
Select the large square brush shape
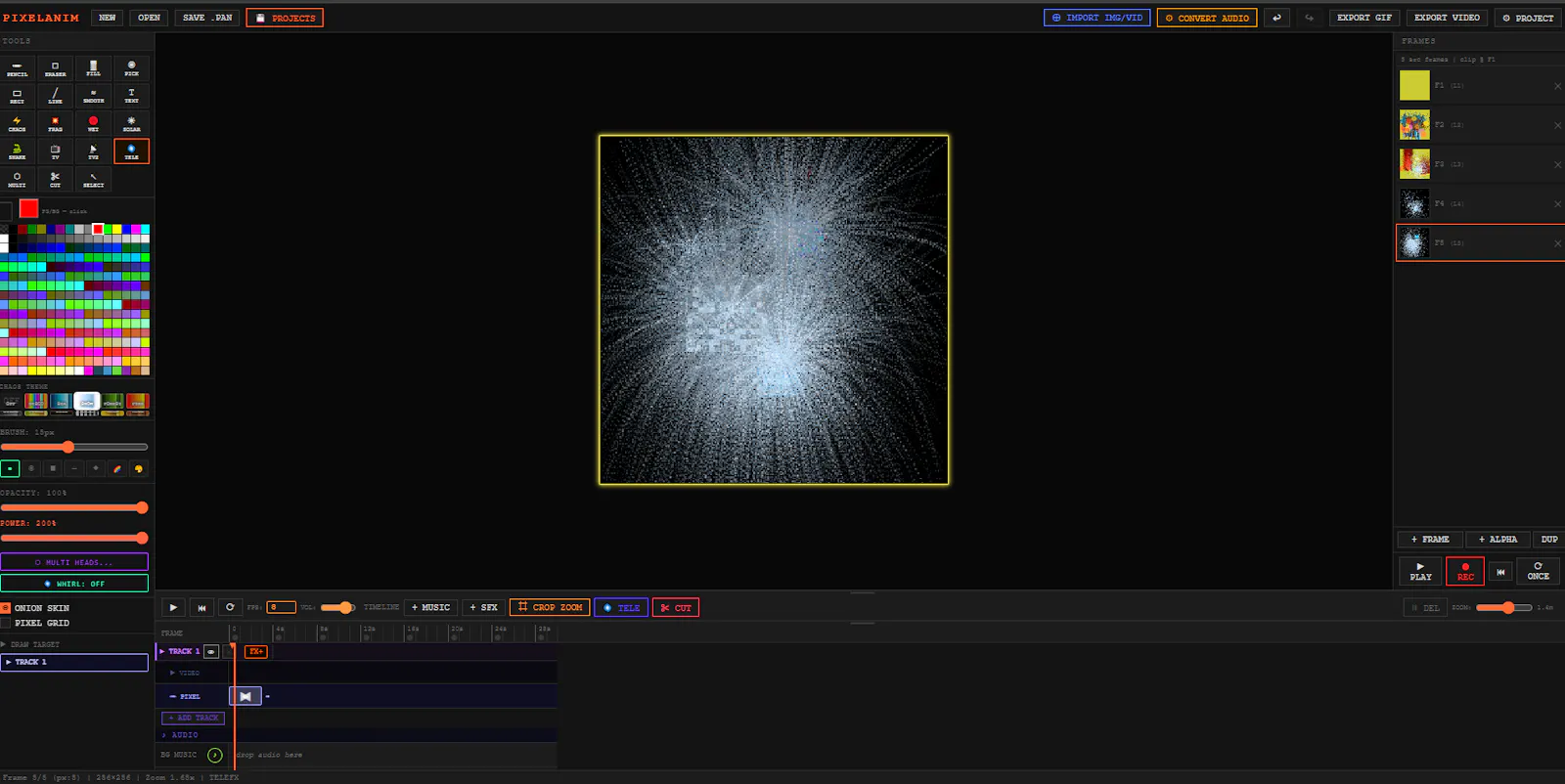click(x=53, y=469)
